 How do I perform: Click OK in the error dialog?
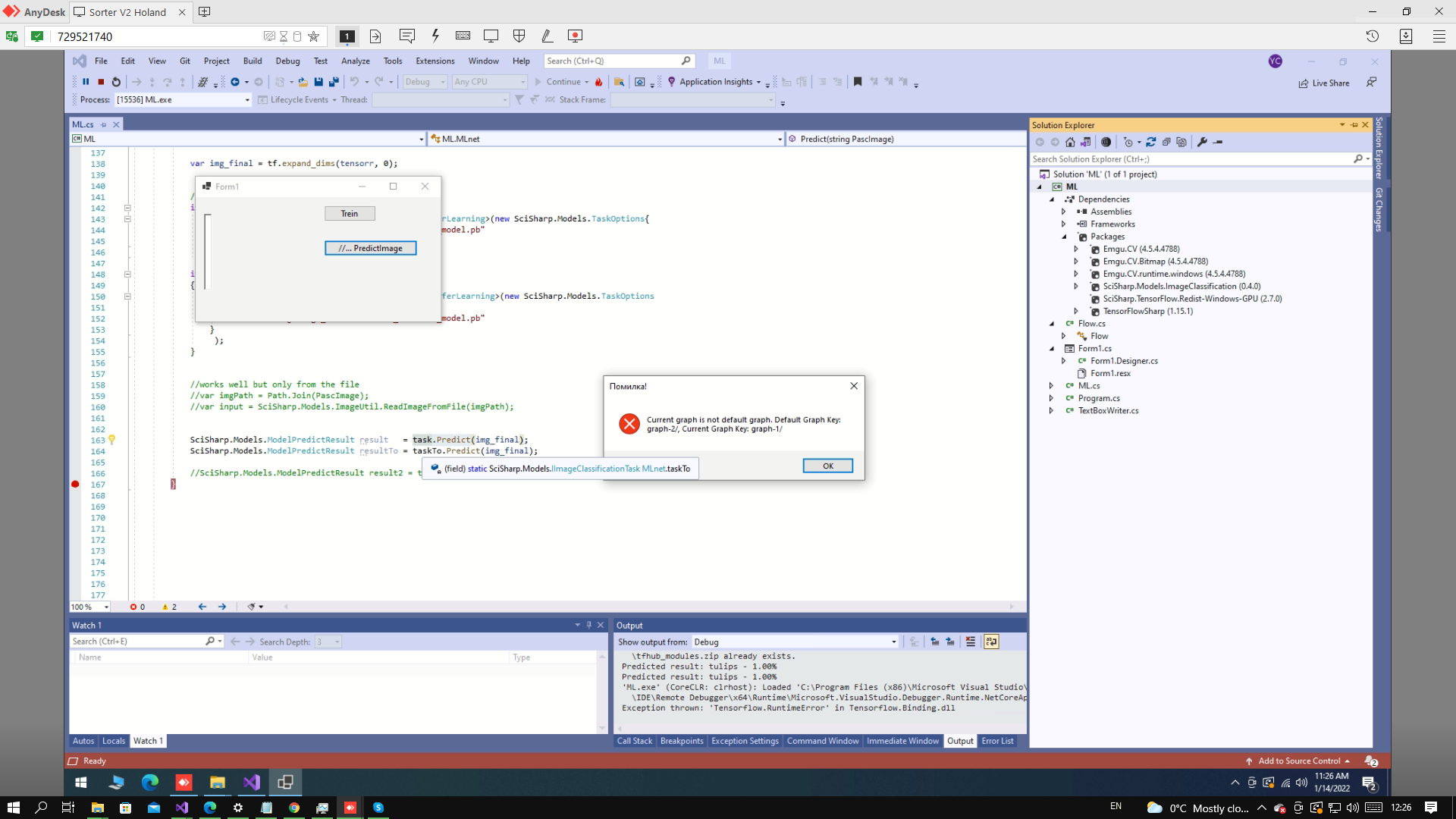pos(827,466)
